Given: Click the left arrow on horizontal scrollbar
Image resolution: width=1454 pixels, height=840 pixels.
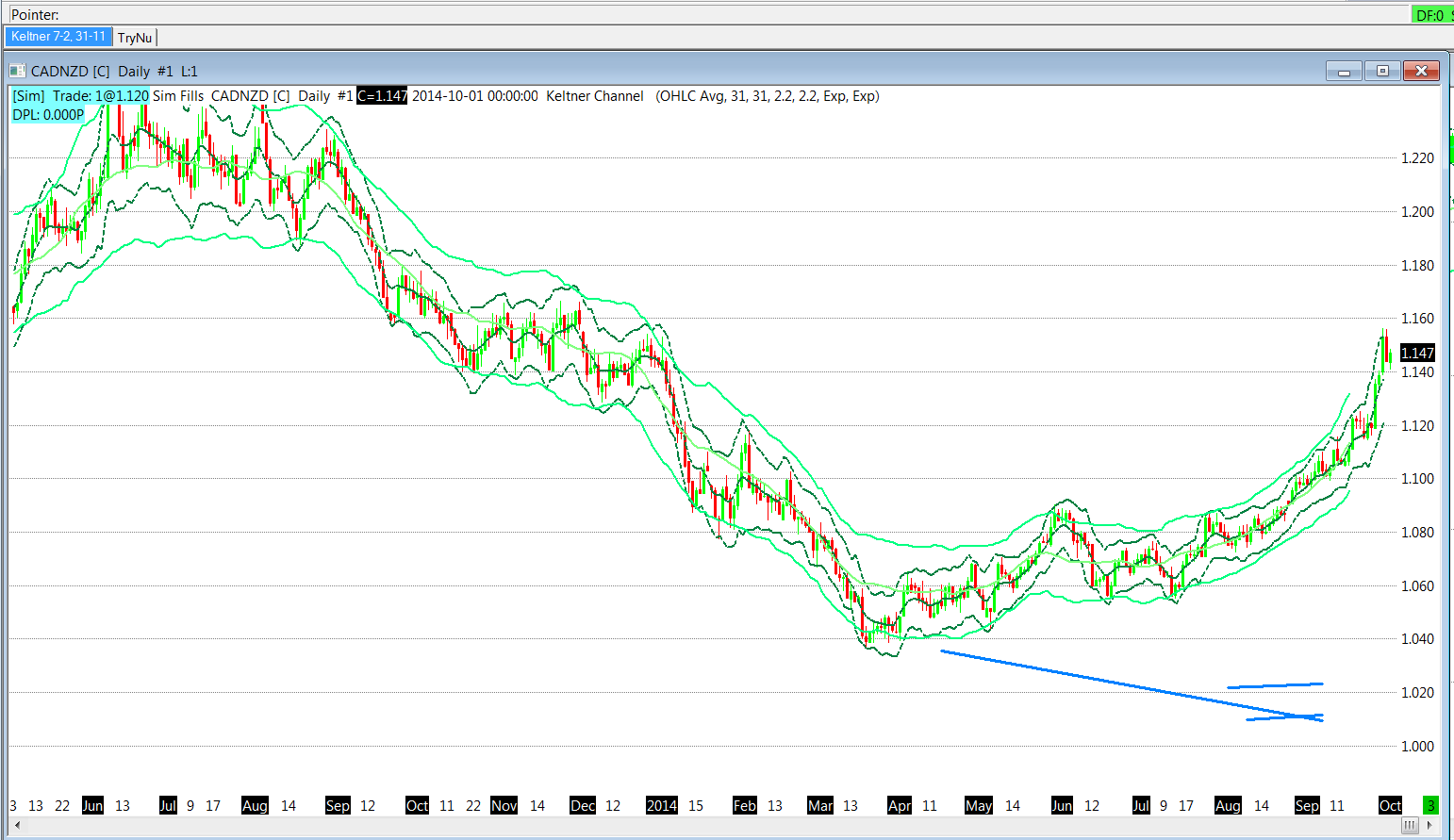Looking at the screenshot, I should [x=17, y=826].
